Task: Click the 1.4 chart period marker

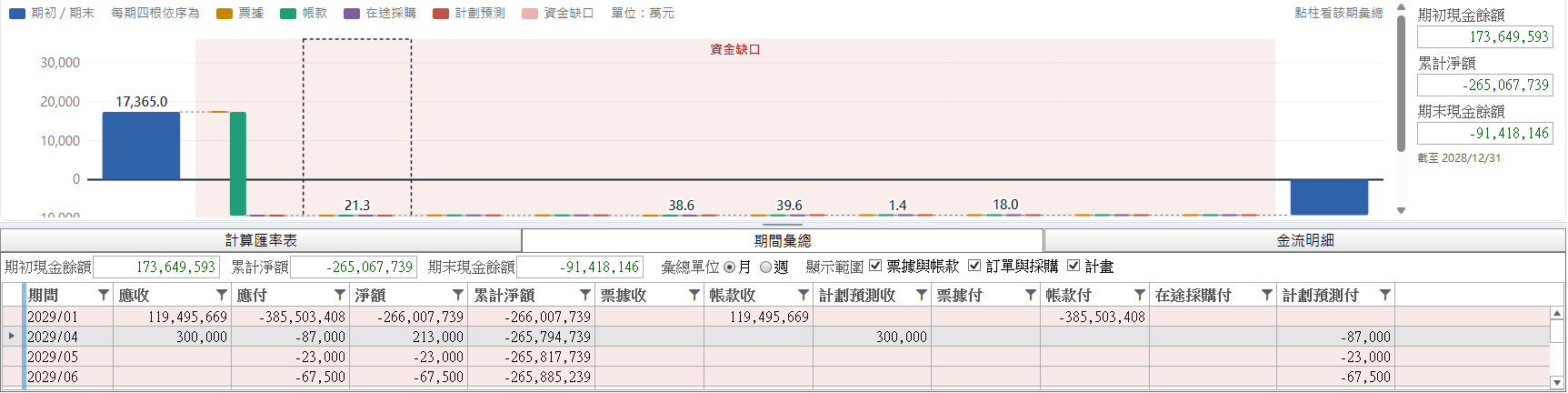Action: [897, 206]
